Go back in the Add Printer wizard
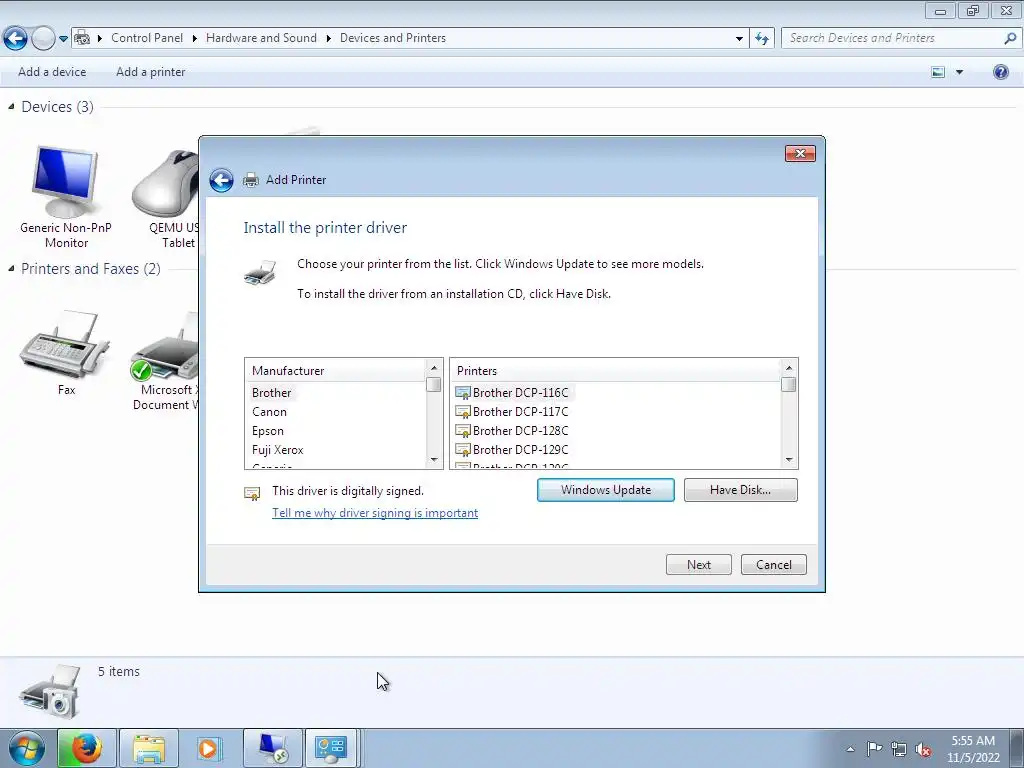1024x768 pixels. point(221,180)
